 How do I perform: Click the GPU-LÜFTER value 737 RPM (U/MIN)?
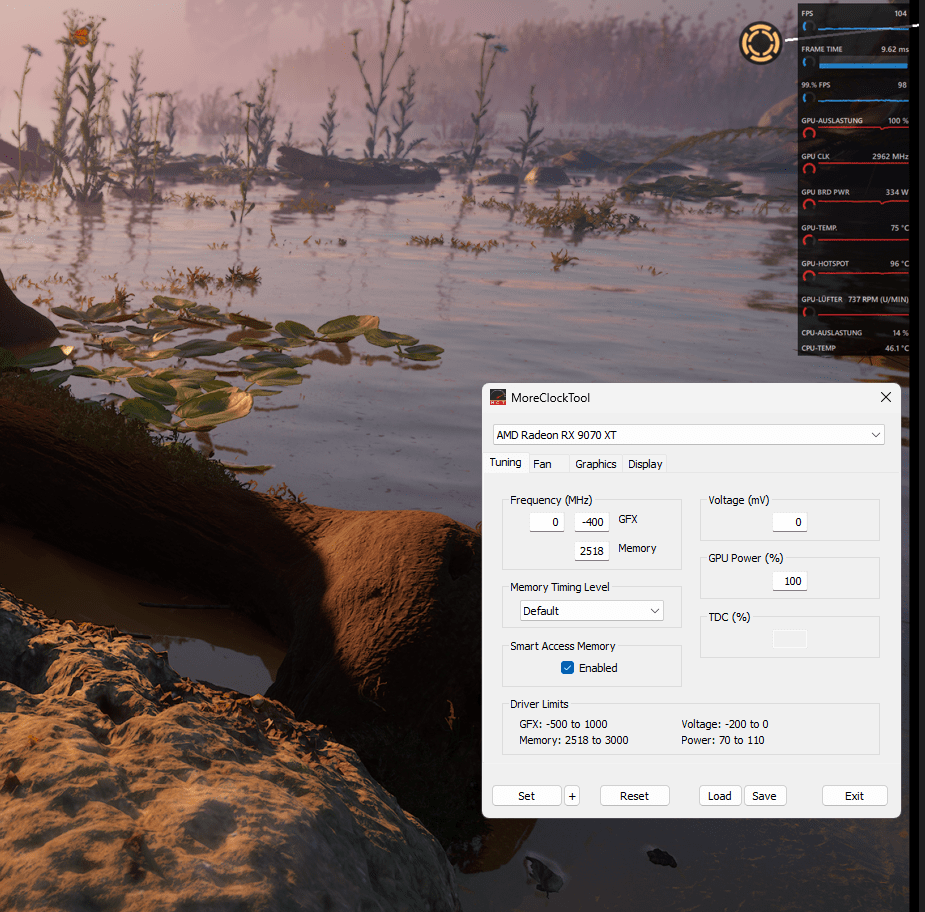[878, 299]
